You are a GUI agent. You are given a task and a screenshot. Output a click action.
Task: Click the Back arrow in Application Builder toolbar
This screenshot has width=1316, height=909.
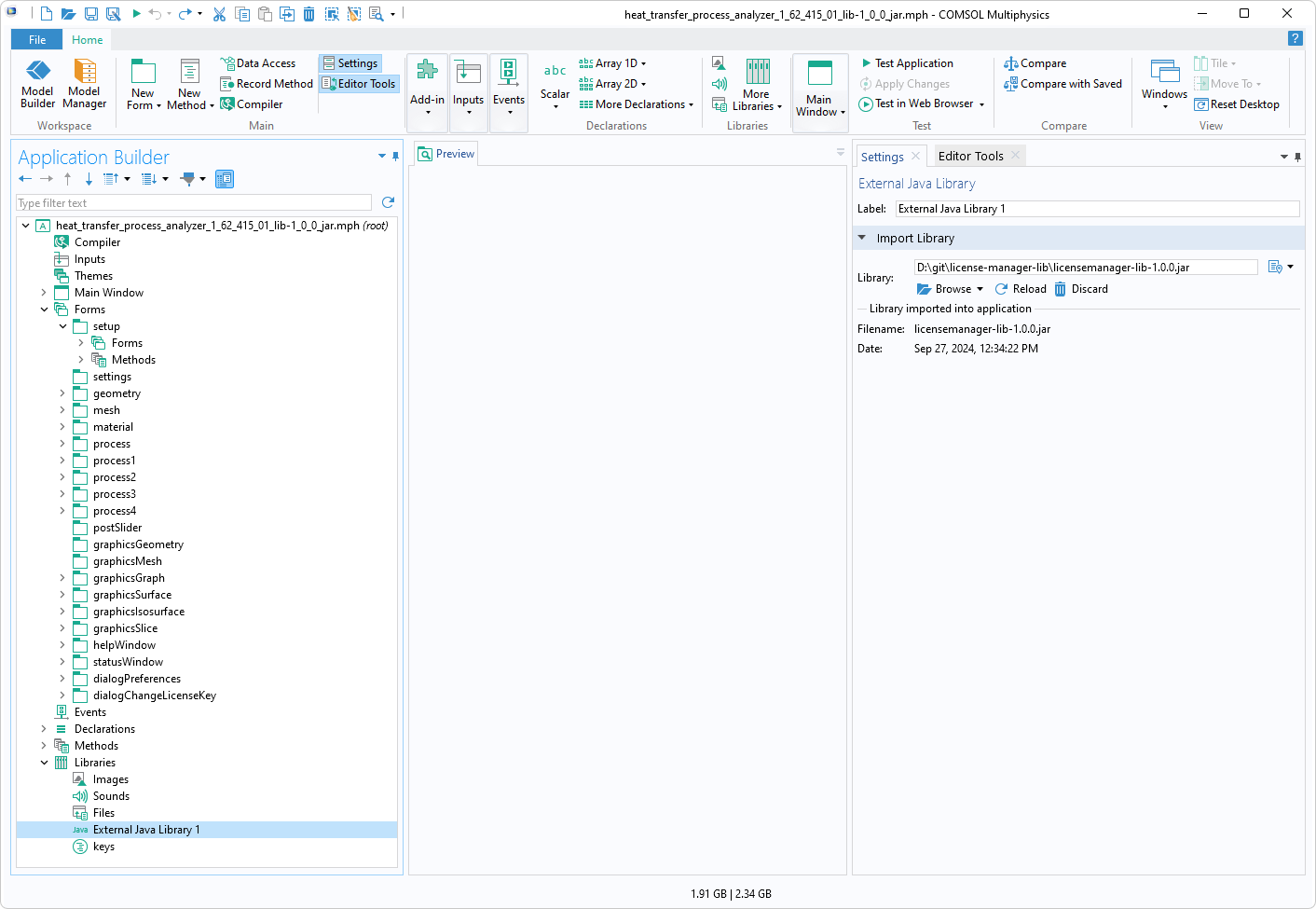point(25,179)
